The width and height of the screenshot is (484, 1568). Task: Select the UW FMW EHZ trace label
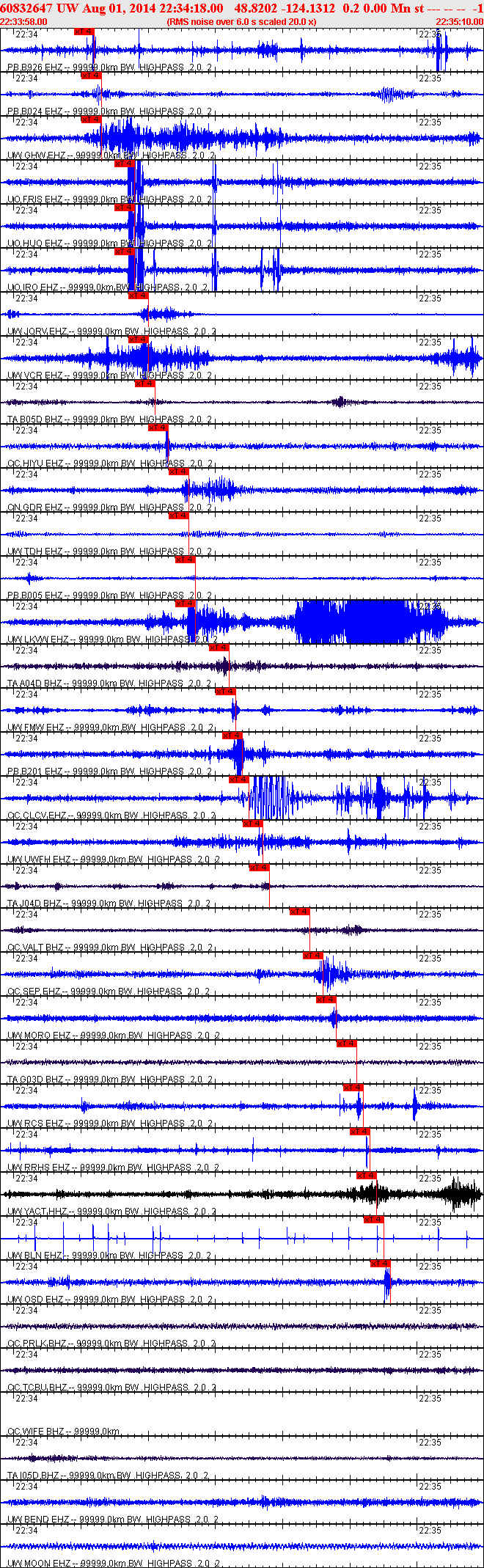click(x=109, y=728)
